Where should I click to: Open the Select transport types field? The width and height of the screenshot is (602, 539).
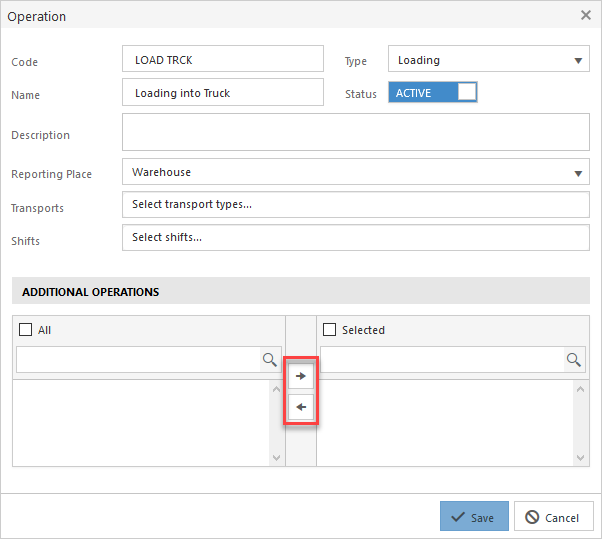(x=356, y=205)
